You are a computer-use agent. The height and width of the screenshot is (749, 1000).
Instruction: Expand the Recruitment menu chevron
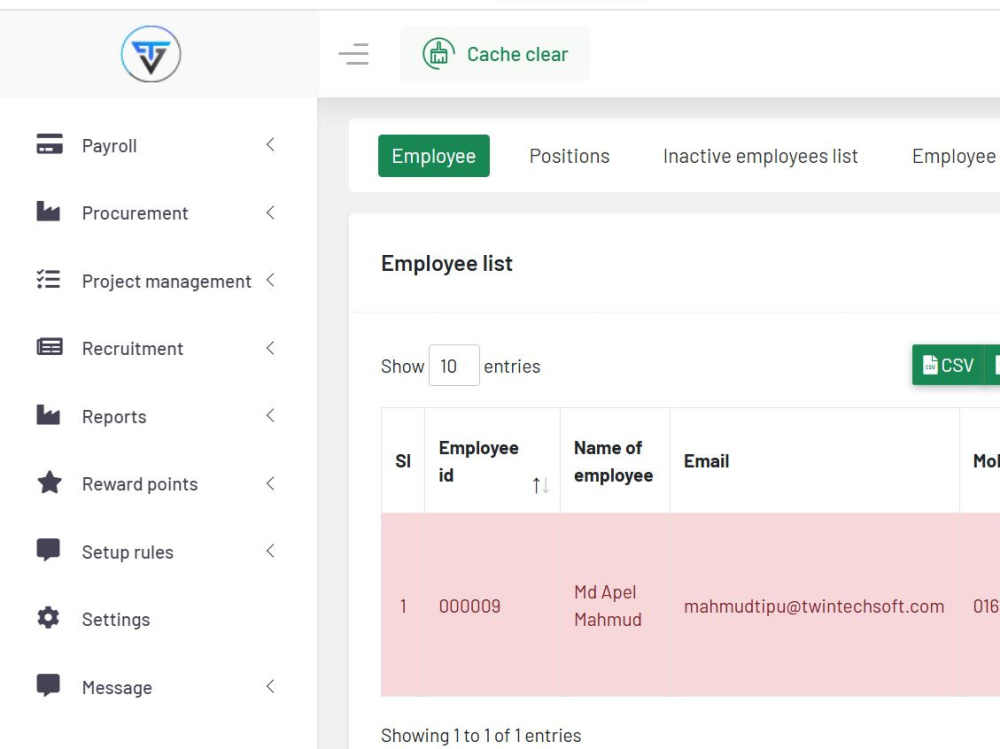[x=270, y=348]
